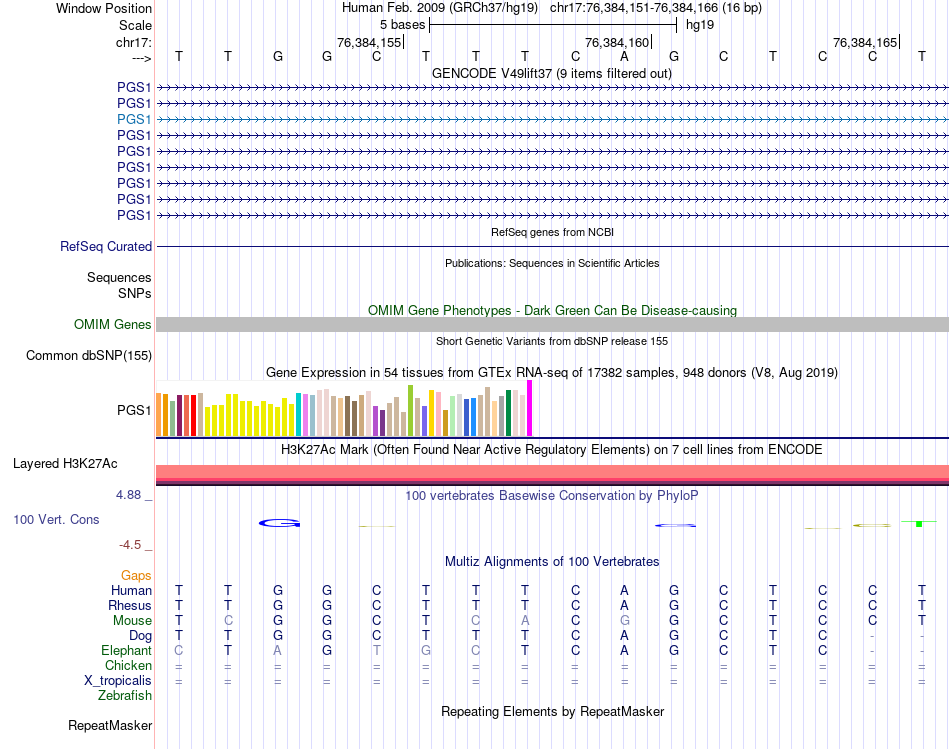Screen dimensions: 950x749
Task: Open the H3K27Ac Mark ENCODE track title
Action: pyautogui.click(x=552, y=450)
